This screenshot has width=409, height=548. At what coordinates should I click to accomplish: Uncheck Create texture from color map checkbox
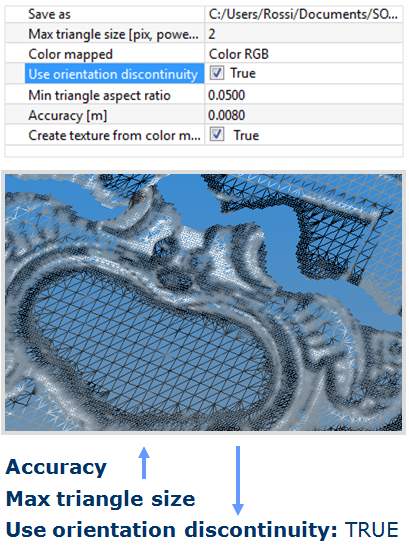point(217,135)
